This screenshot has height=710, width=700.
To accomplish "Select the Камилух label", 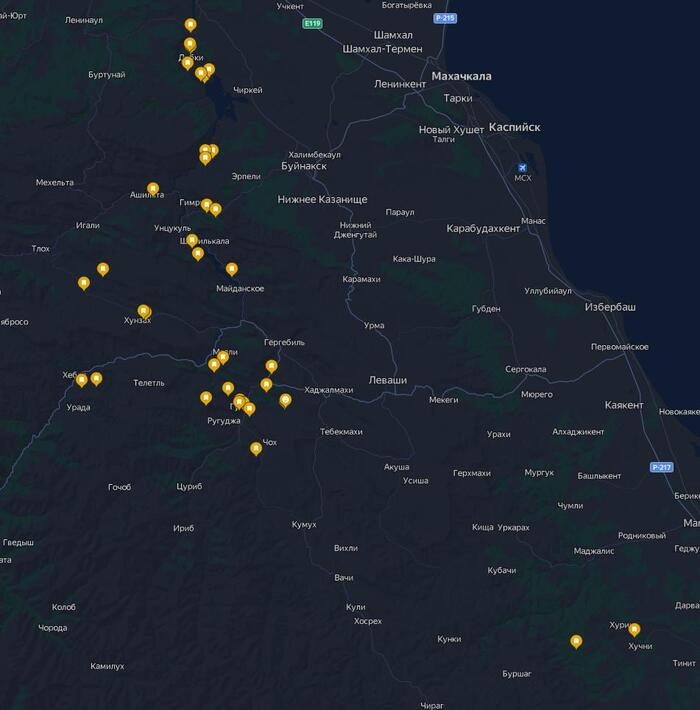I will click(107, 666).
